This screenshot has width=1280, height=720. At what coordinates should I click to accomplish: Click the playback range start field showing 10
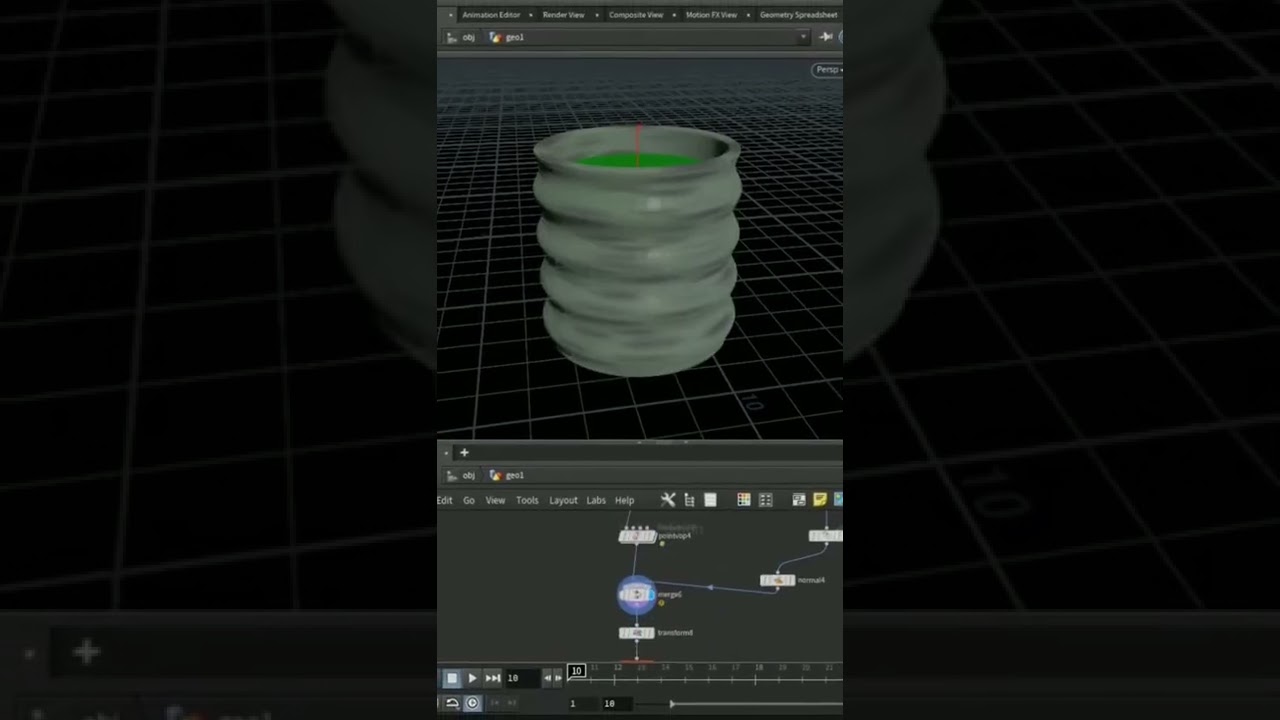(x=618, y=704)
